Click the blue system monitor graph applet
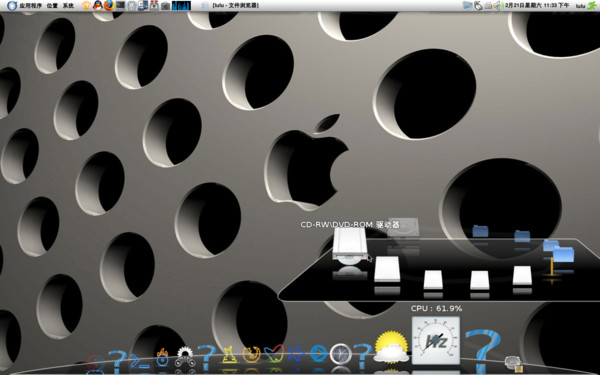The image size is (600, 375). 181,5
